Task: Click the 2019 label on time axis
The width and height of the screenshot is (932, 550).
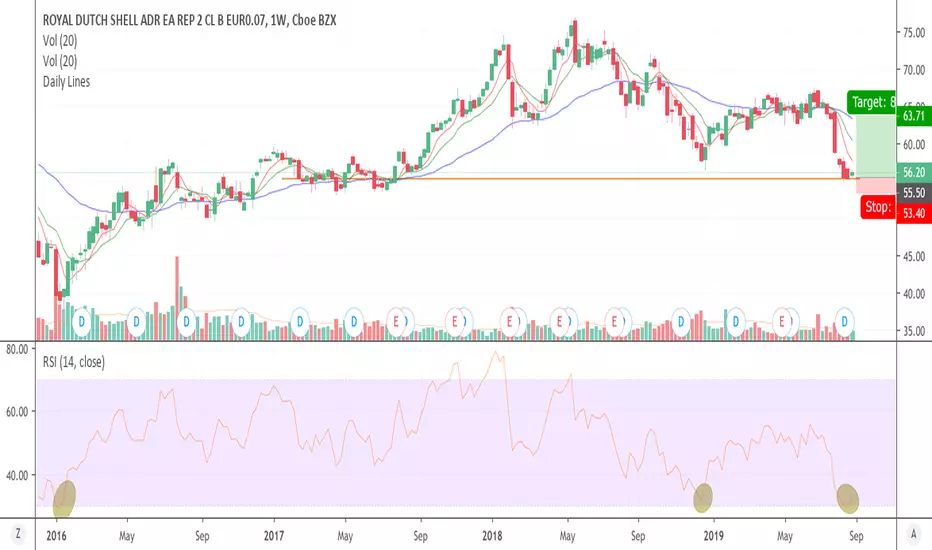Action: point(713,536)
